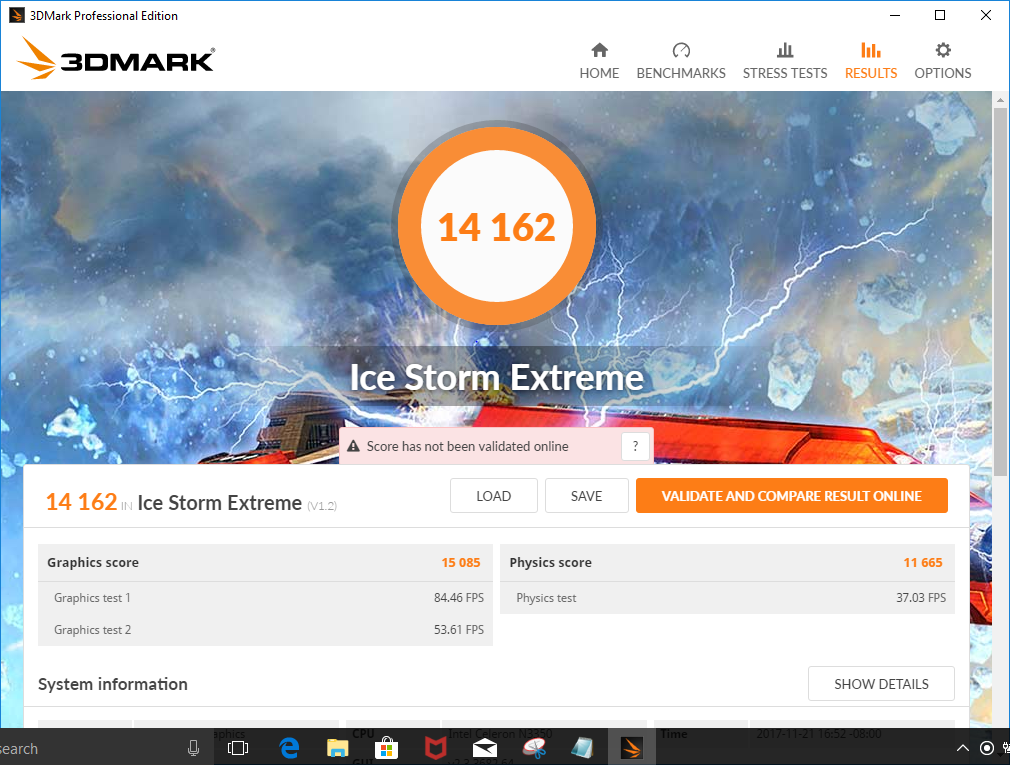Click the taskbar microphone icon
The image size is (1010, 765).
[x=193, y=748]
